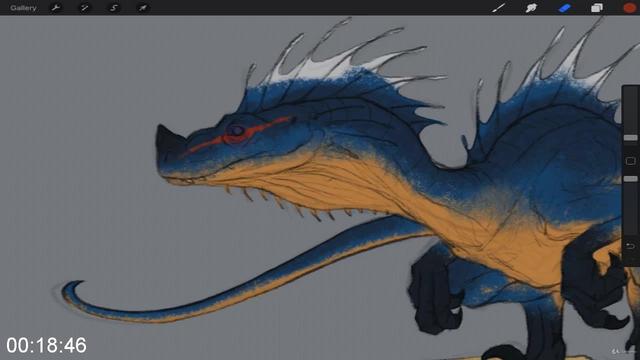
Task: Tap the undo arrow in sidebar
Action: point(630,246)
